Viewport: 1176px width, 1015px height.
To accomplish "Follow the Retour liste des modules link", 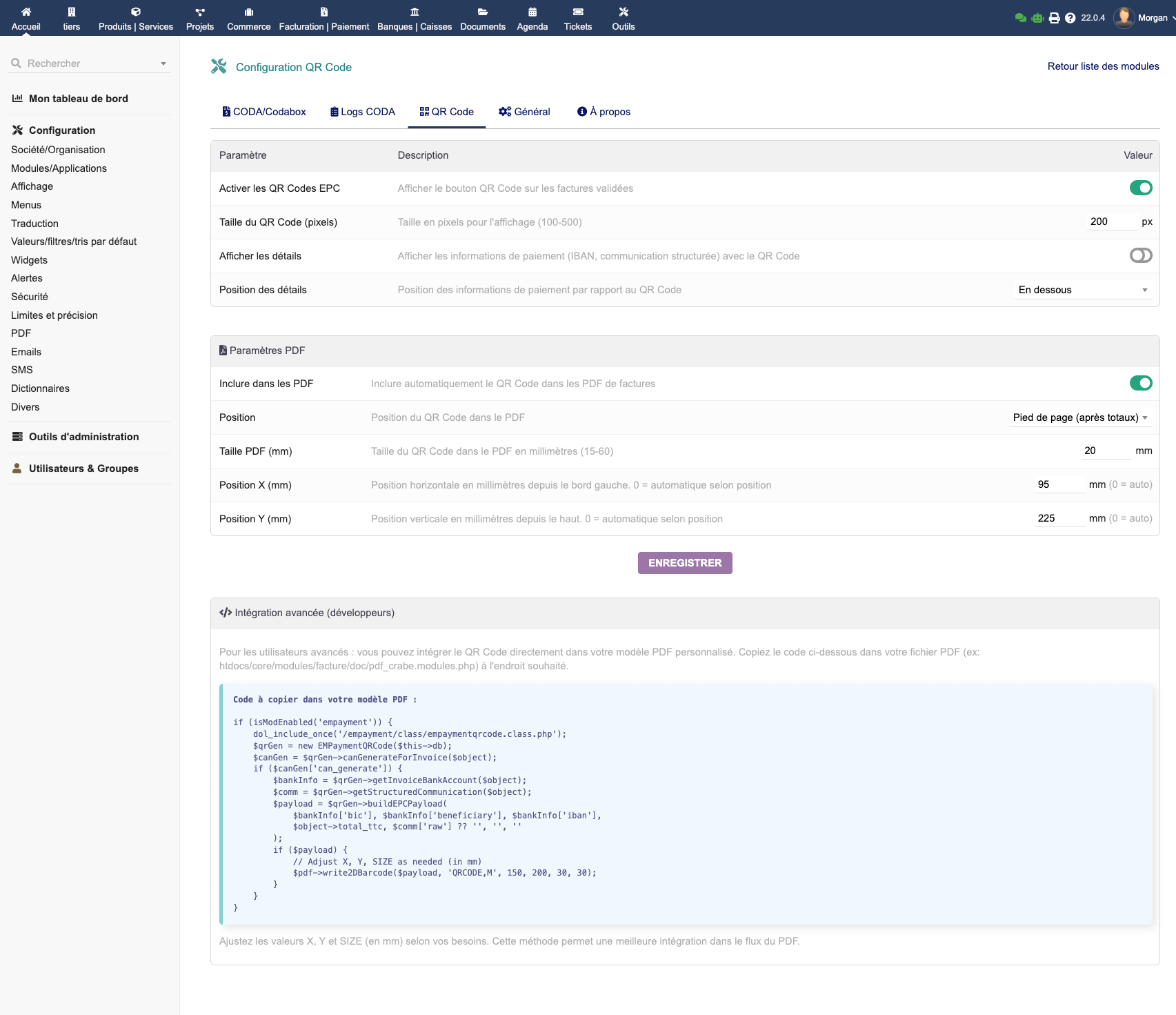I will click(1102, 66).
